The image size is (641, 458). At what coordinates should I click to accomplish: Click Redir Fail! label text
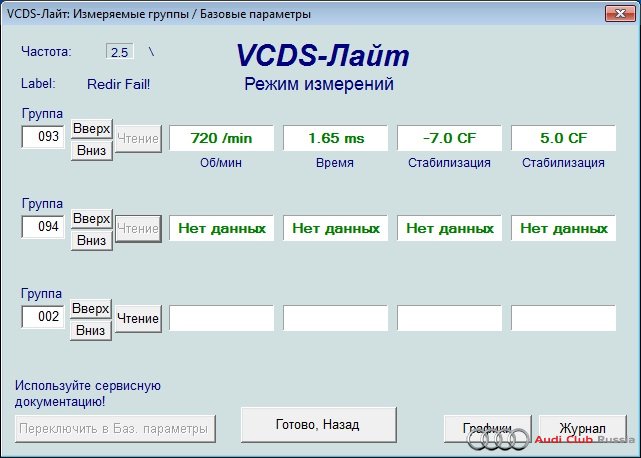point(119,84)
